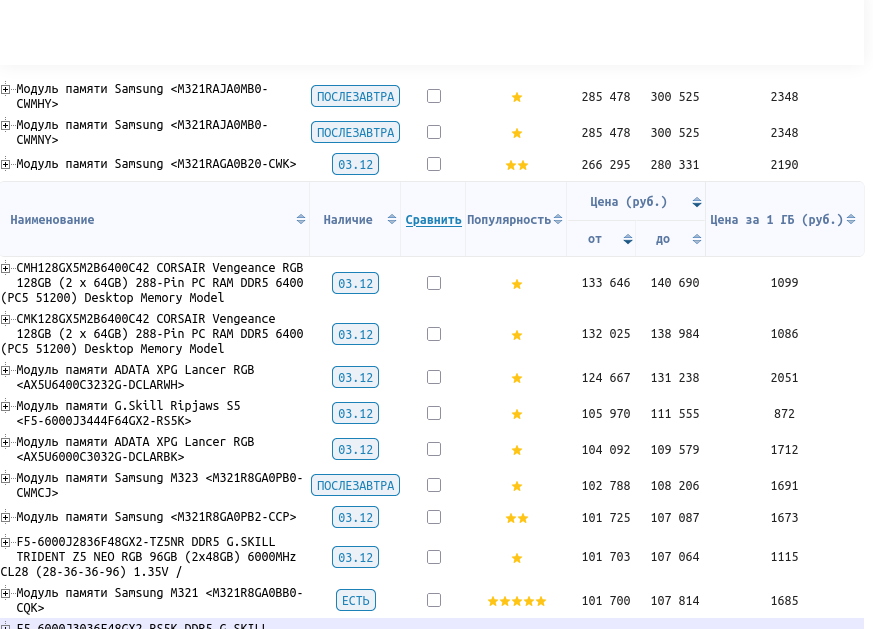Expand row Samsung M321RAJA0MB0-CWMNY

click(x=5, y=125)
